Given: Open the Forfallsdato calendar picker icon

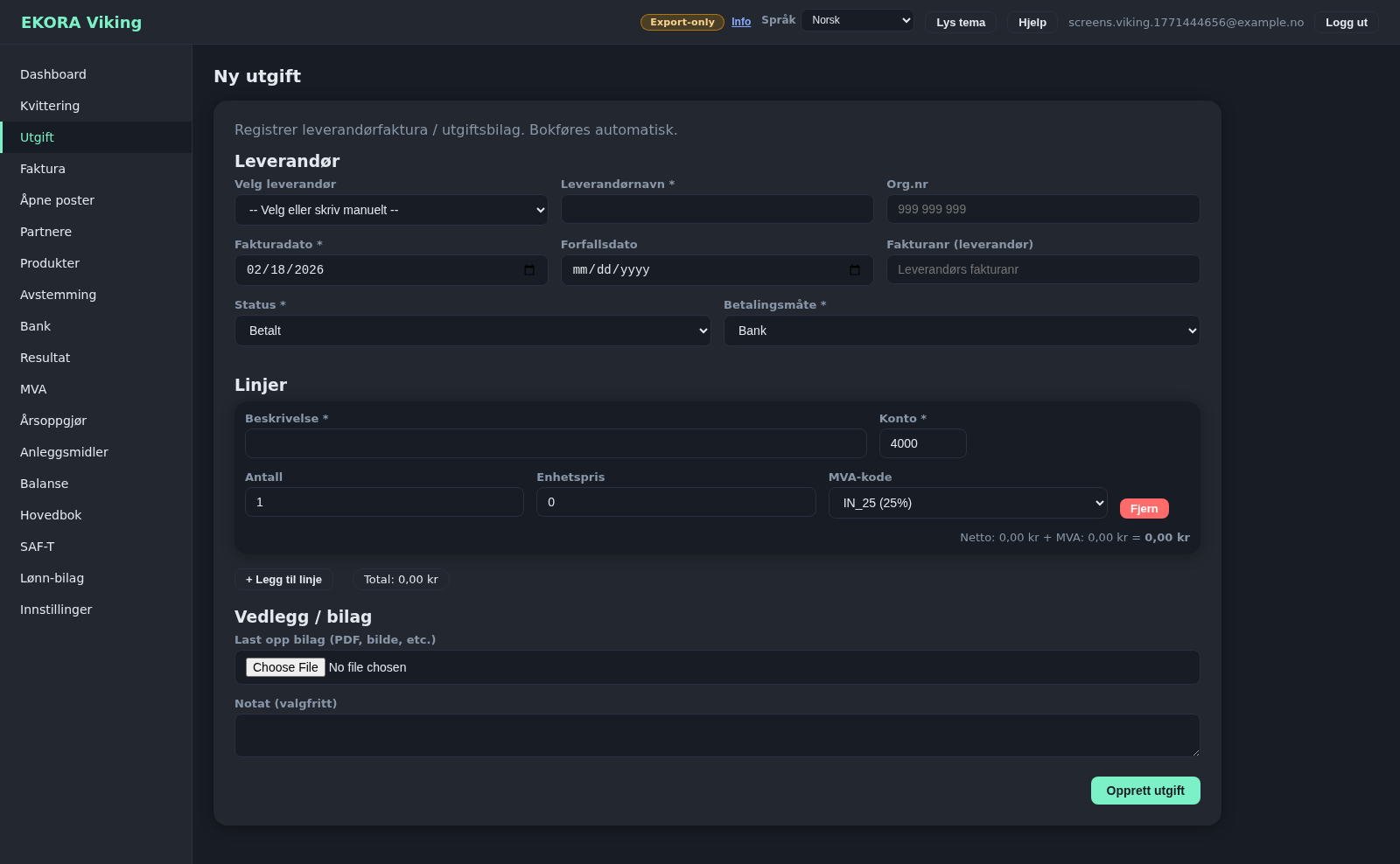Looking at the screenshot, I should point(855,270).
